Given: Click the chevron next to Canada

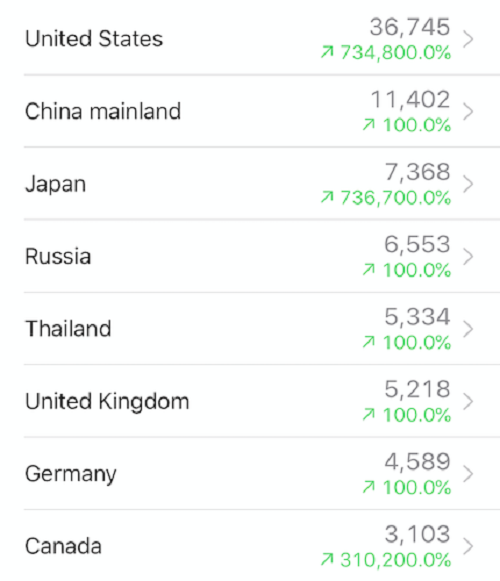Looking at the screenshot, I should [x=468, y=546].
